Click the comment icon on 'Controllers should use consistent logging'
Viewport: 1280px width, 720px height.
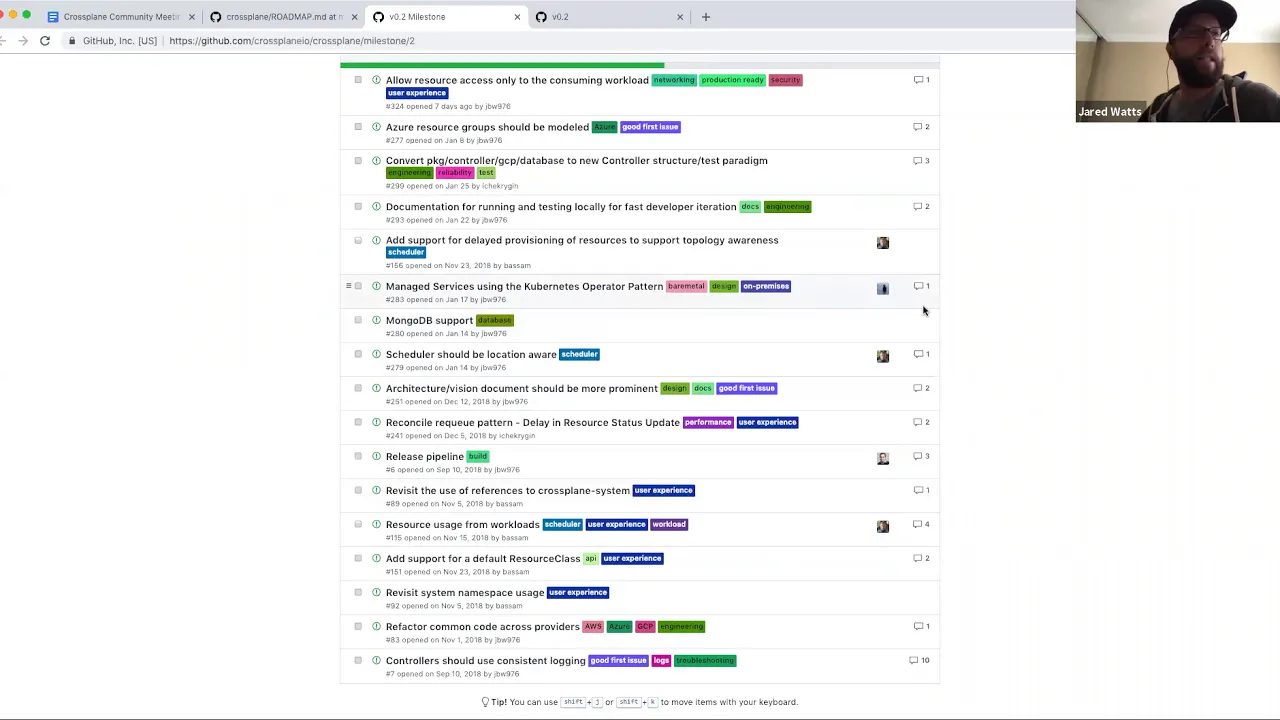[914, 660]
